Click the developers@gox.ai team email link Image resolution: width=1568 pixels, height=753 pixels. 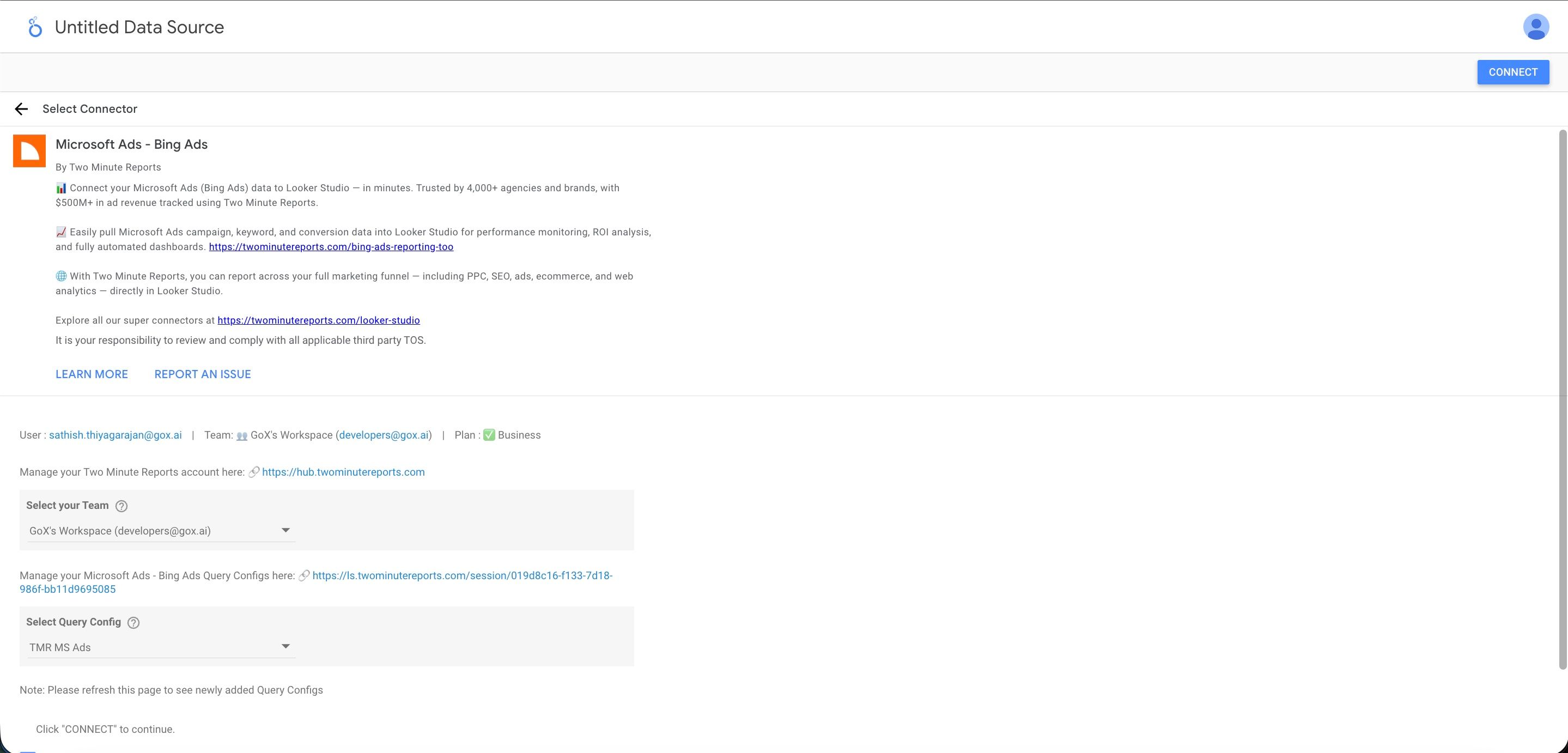tap(384, 435)
